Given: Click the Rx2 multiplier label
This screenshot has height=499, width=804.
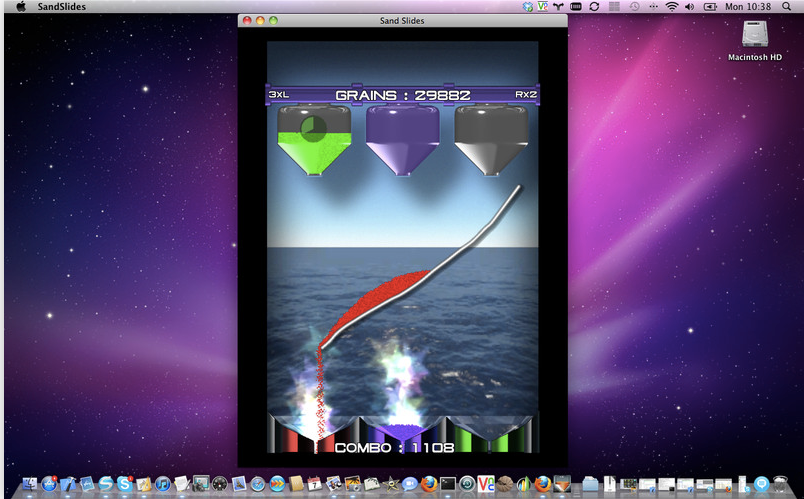Looking at the screenshot, I should coord(525,95).
